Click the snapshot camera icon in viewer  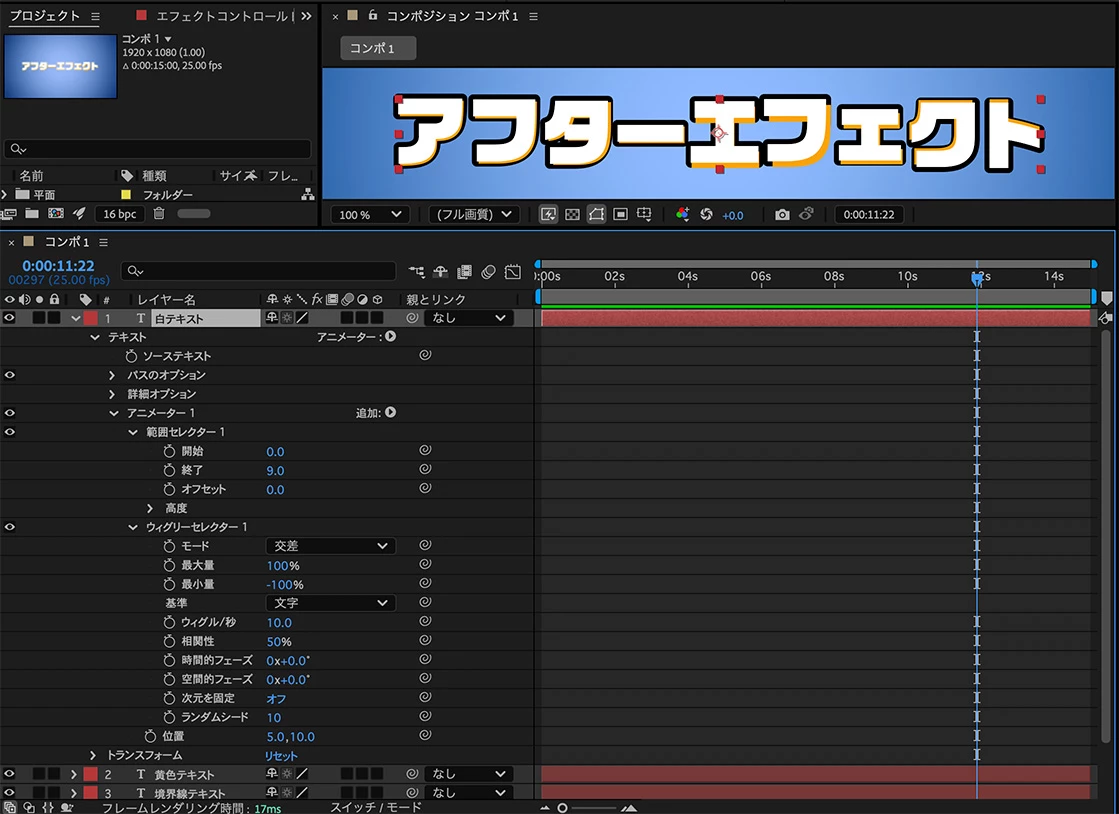[x=782, y=215]
